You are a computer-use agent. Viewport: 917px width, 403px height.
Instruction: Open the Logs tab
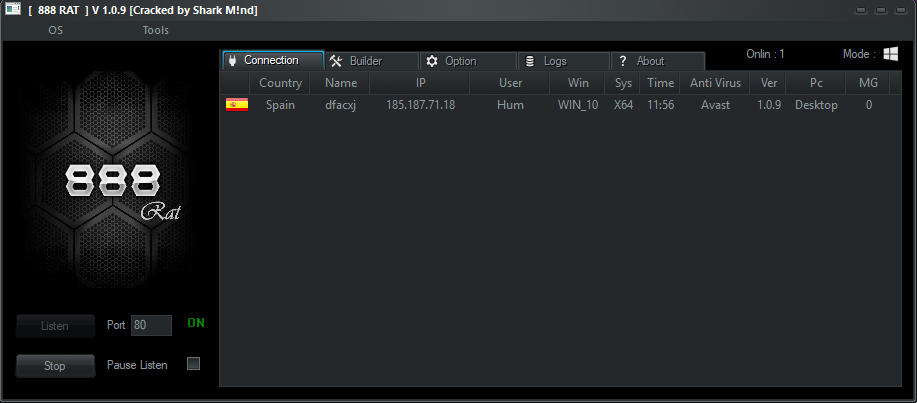[564, 61]
